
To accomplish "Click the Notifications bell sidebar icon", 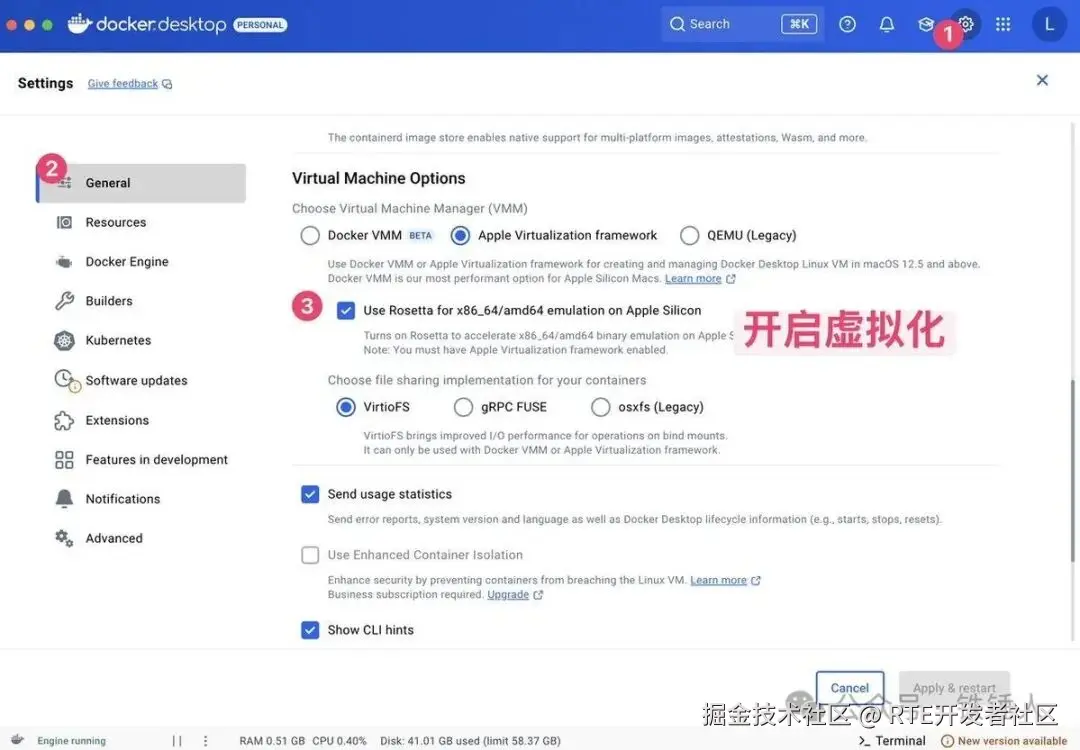I will pyautogui.click(x=64, y=499).
